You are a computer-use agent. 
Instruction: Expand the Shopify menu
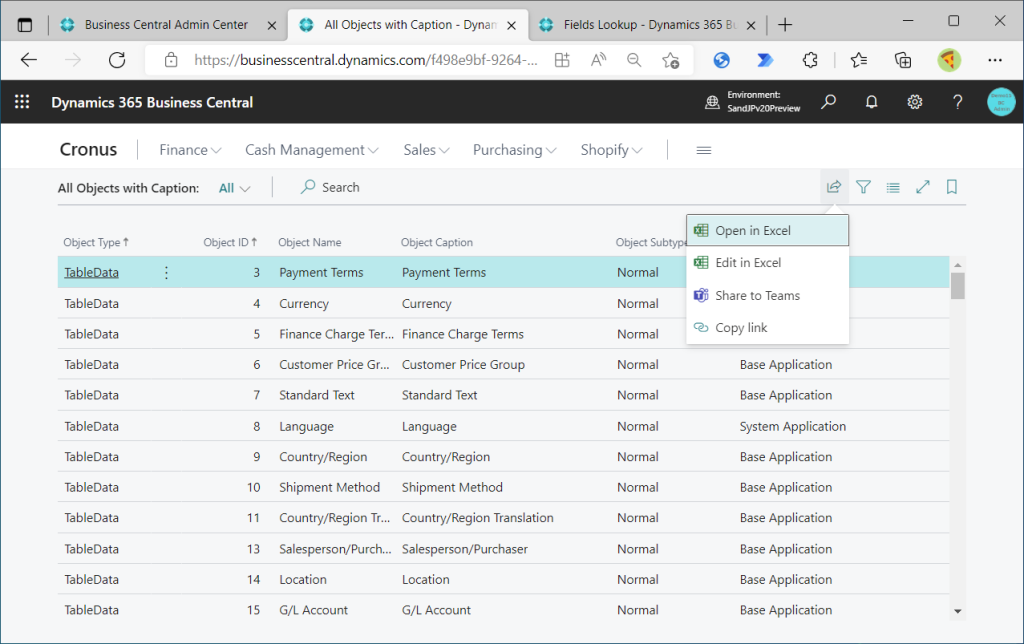click(x=611, y=150)
